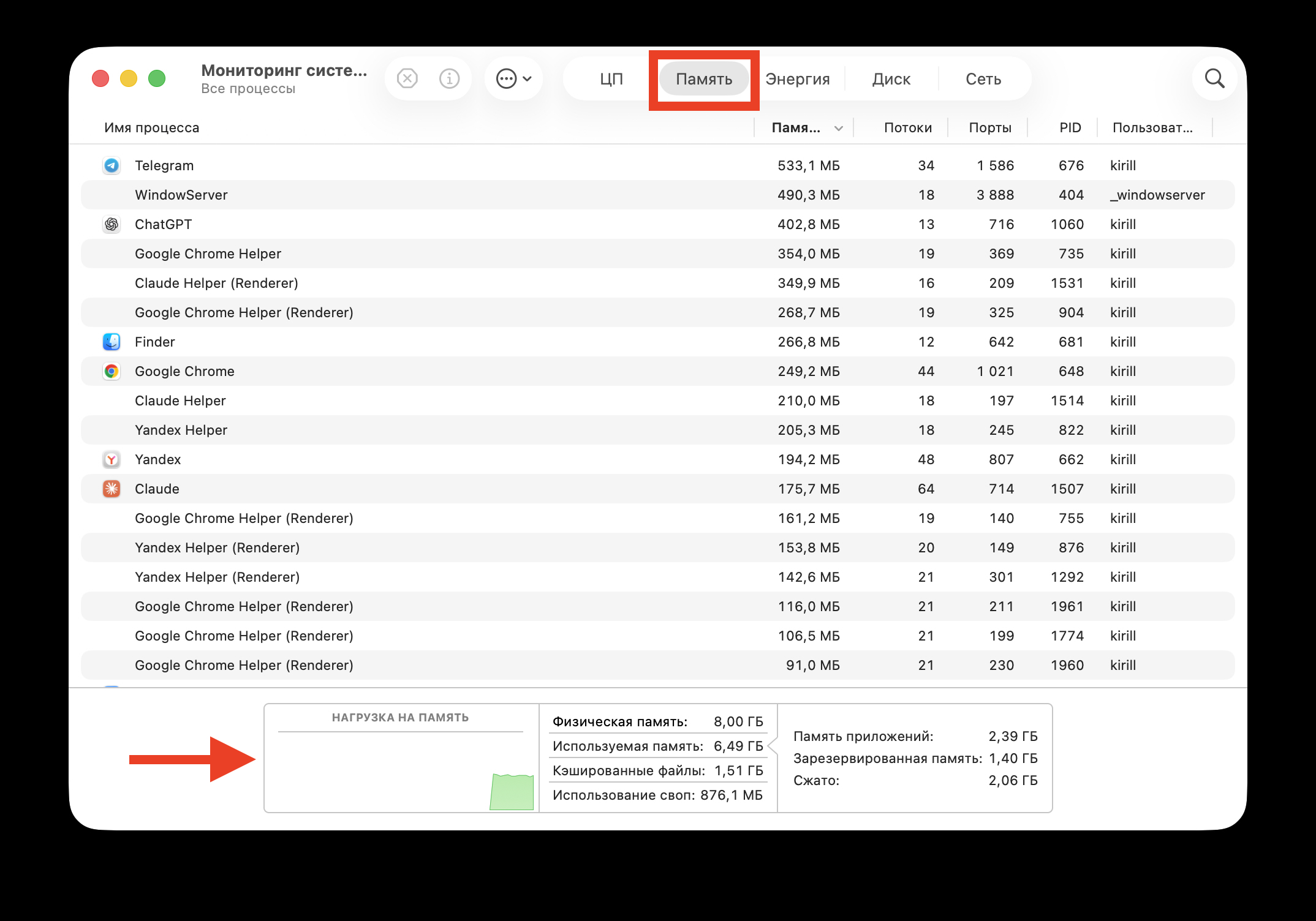
Task: Click the stop process (X) toolbar icon
Action: pos(407,78)
